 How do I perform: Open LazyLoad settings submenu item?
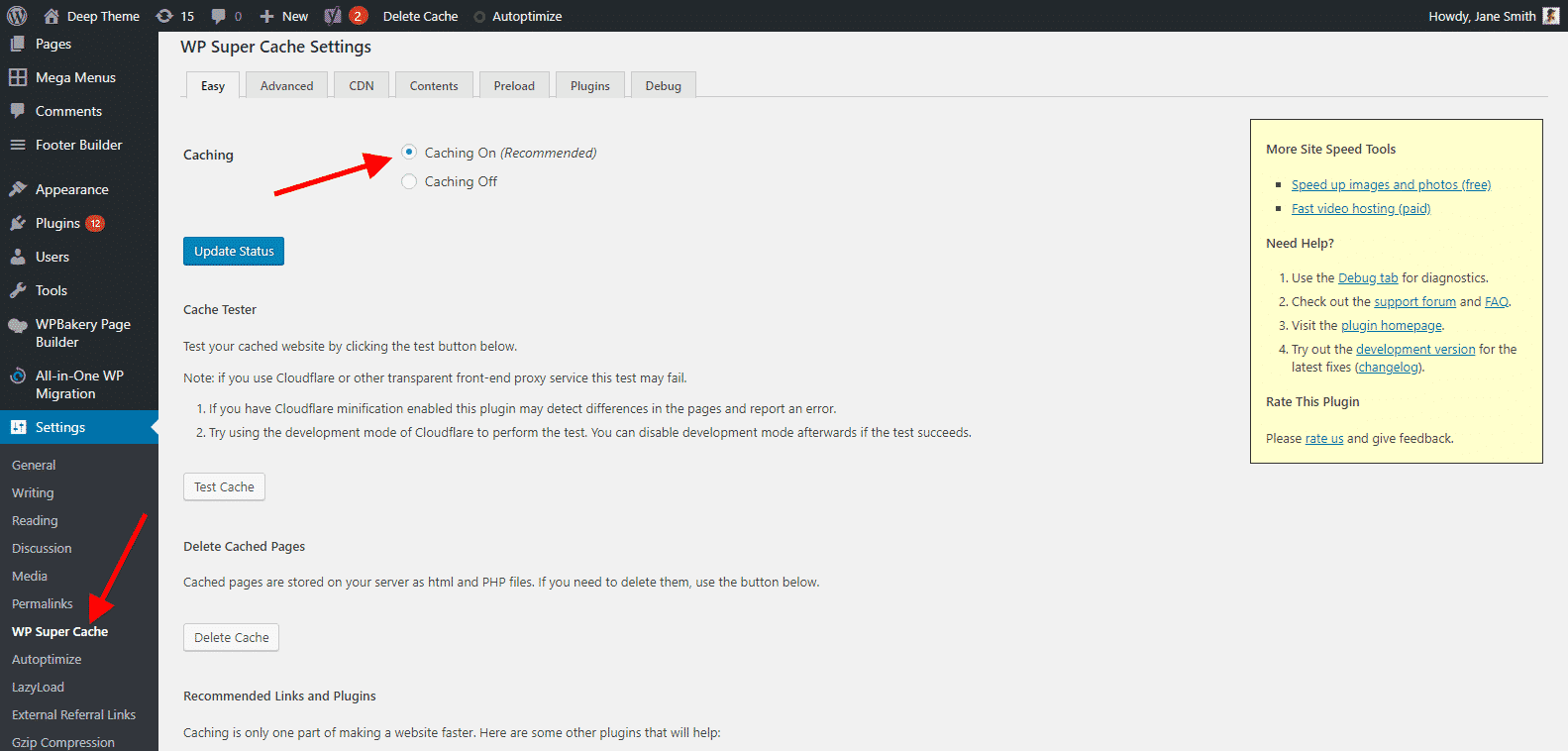coord(38,687)
